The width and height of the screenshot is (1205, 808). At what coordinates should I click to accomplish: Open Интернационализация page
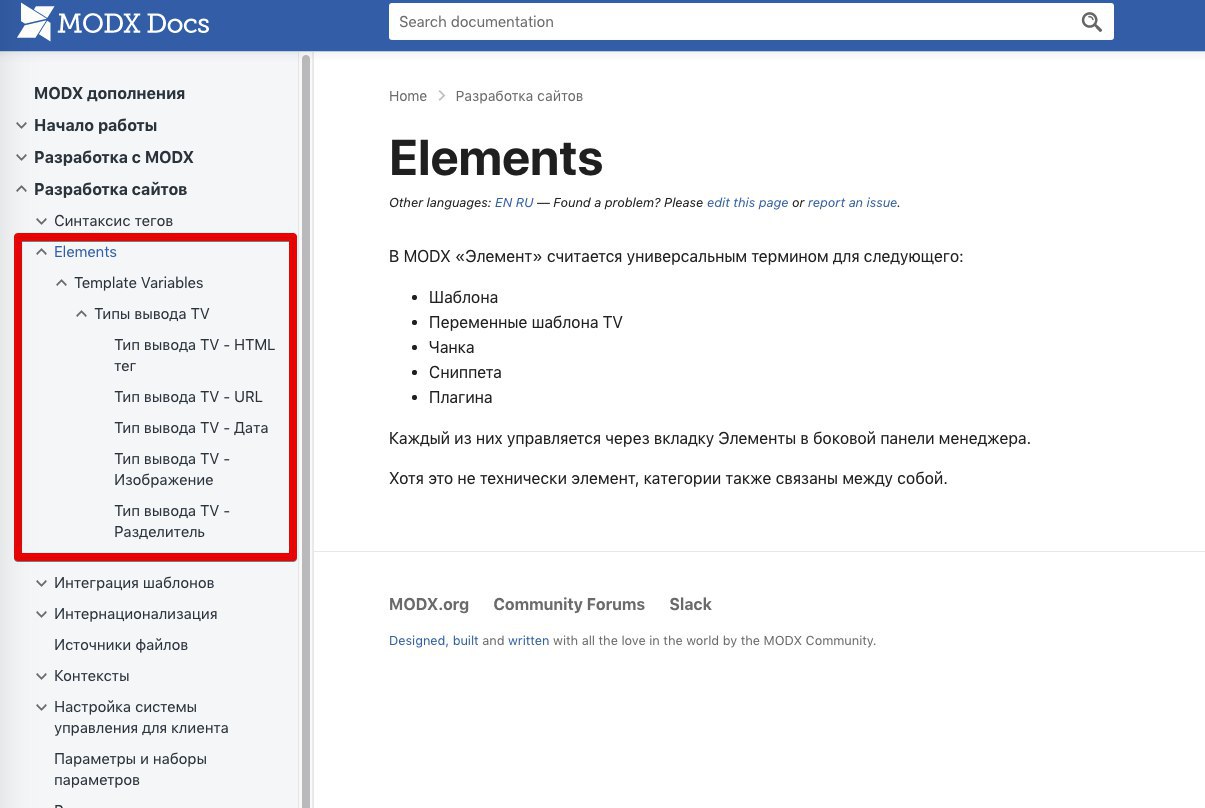click(x=136, y=614)
